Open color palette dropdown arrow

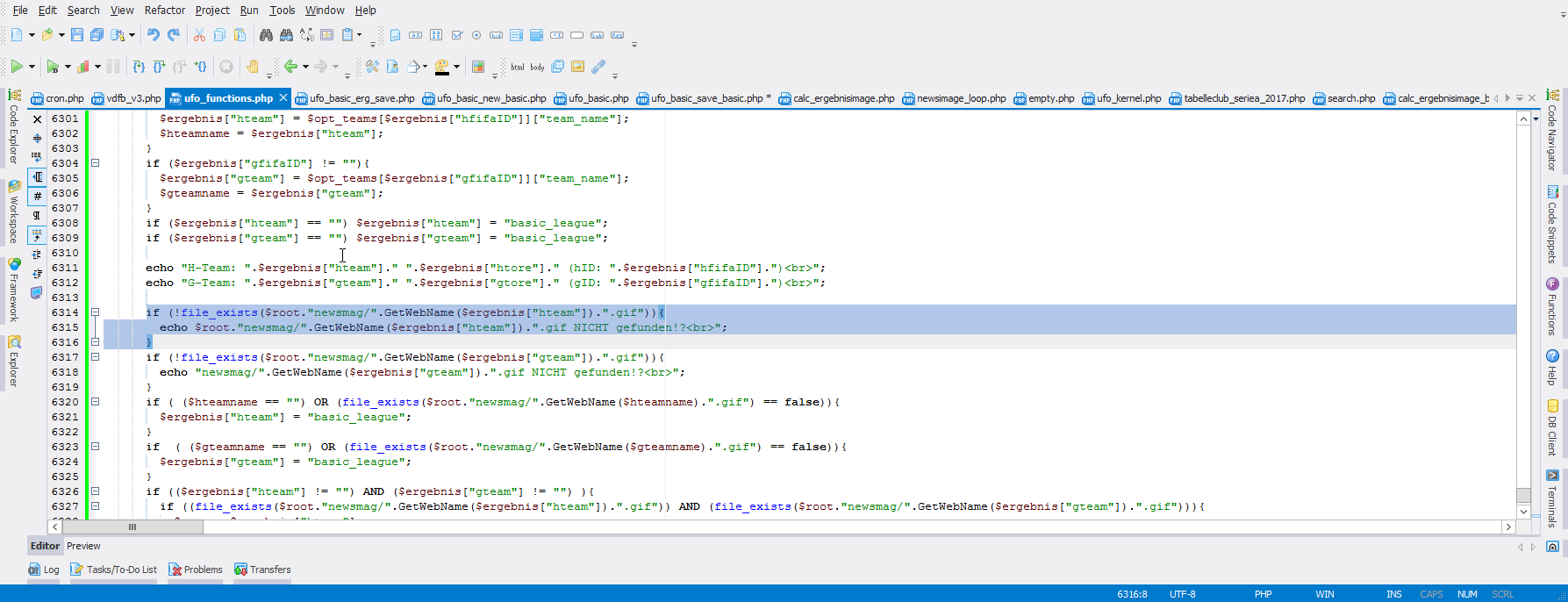[x=456, y=67]
